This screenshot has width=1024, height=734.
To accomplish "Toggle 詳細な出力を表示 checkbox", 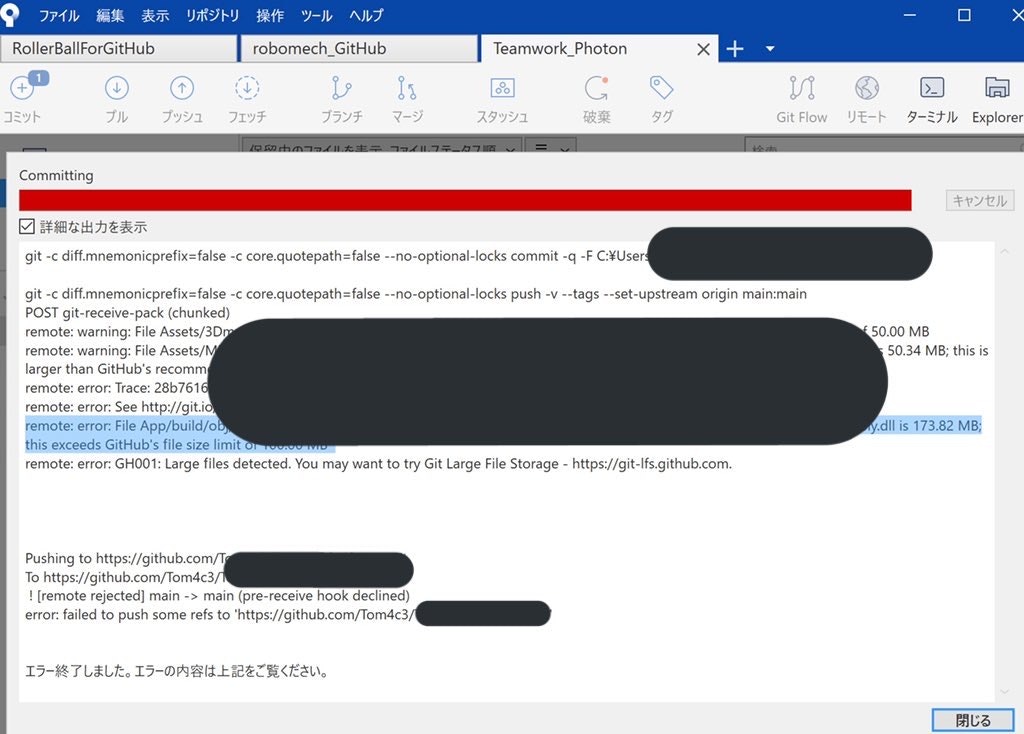I will (27, 227).
